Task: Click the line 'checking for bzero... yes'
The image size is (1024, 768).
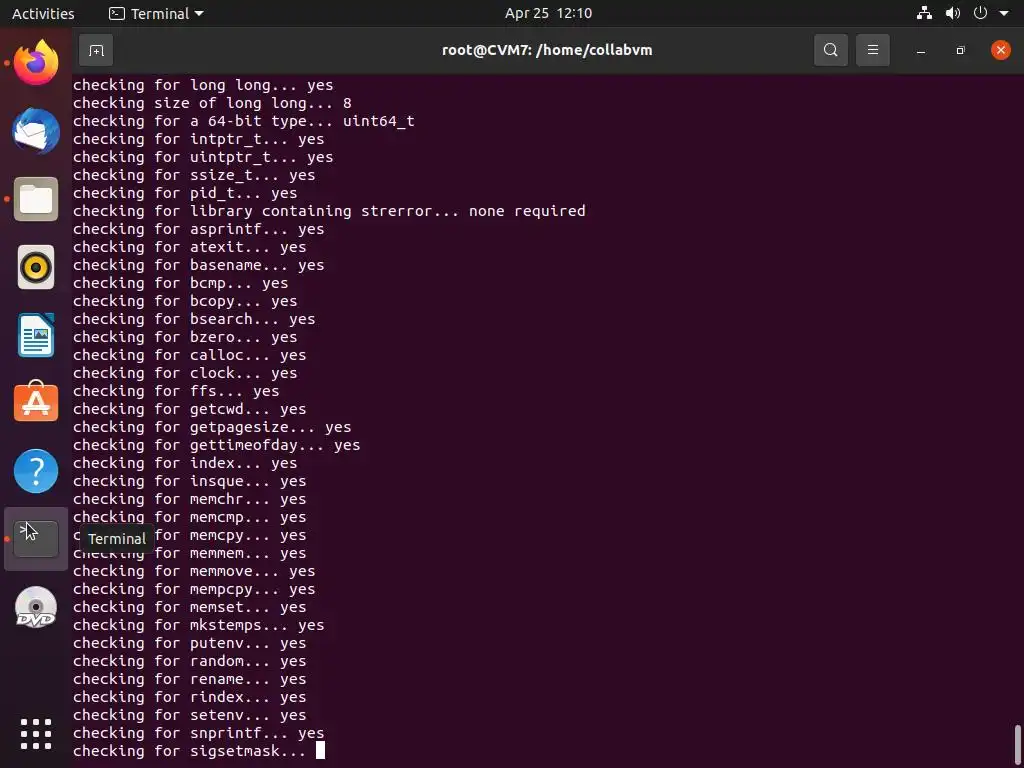Action: [184, 337]
